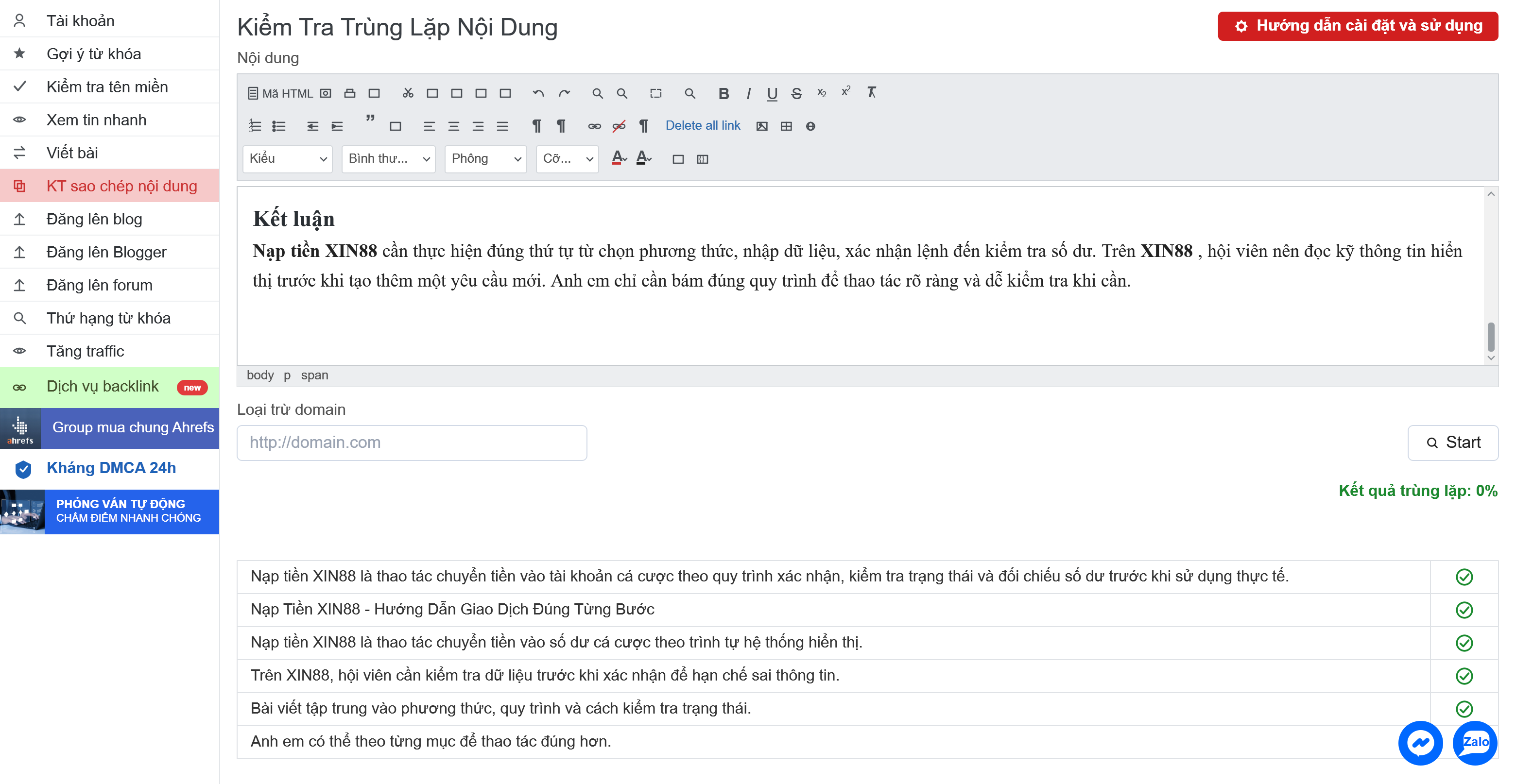Open Đăng lên forum menu item
The width and height of the screenshot is (1516, 784).
click(109, 285)
